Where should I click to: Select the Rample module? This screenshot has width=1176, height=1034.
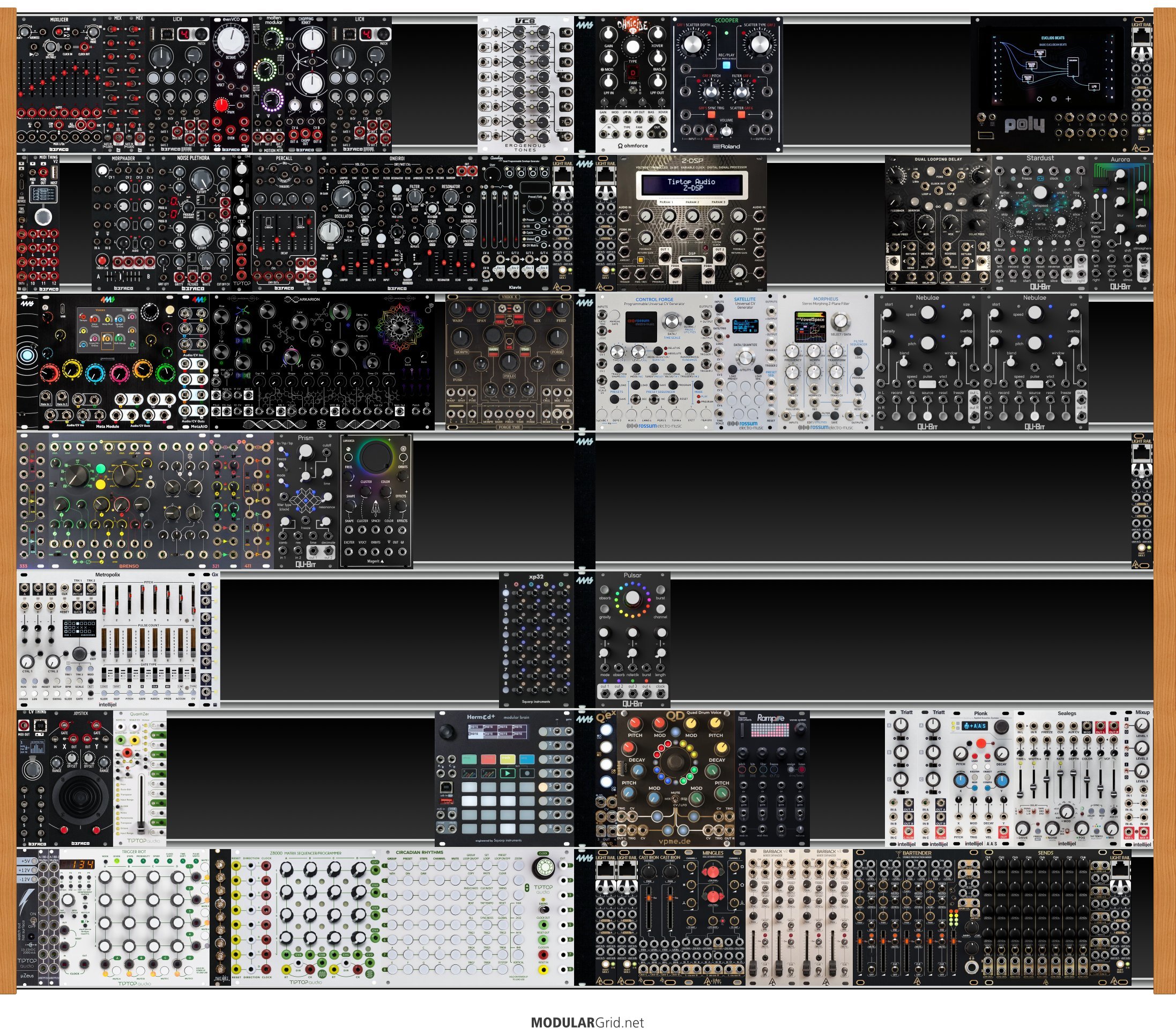(773, 779)
